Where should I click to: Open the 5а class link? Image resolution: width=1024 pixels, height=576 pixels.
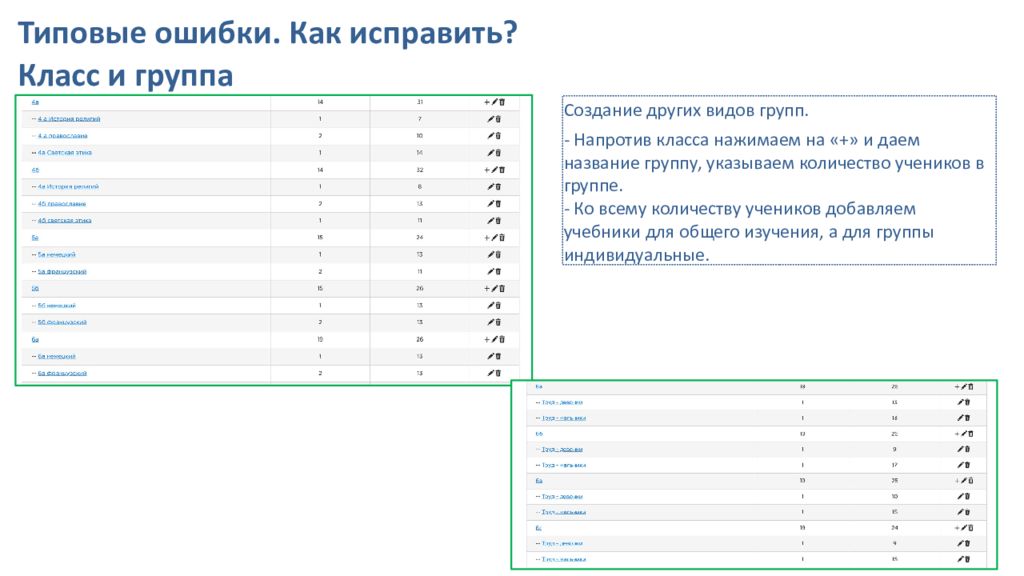coord(35,238)
